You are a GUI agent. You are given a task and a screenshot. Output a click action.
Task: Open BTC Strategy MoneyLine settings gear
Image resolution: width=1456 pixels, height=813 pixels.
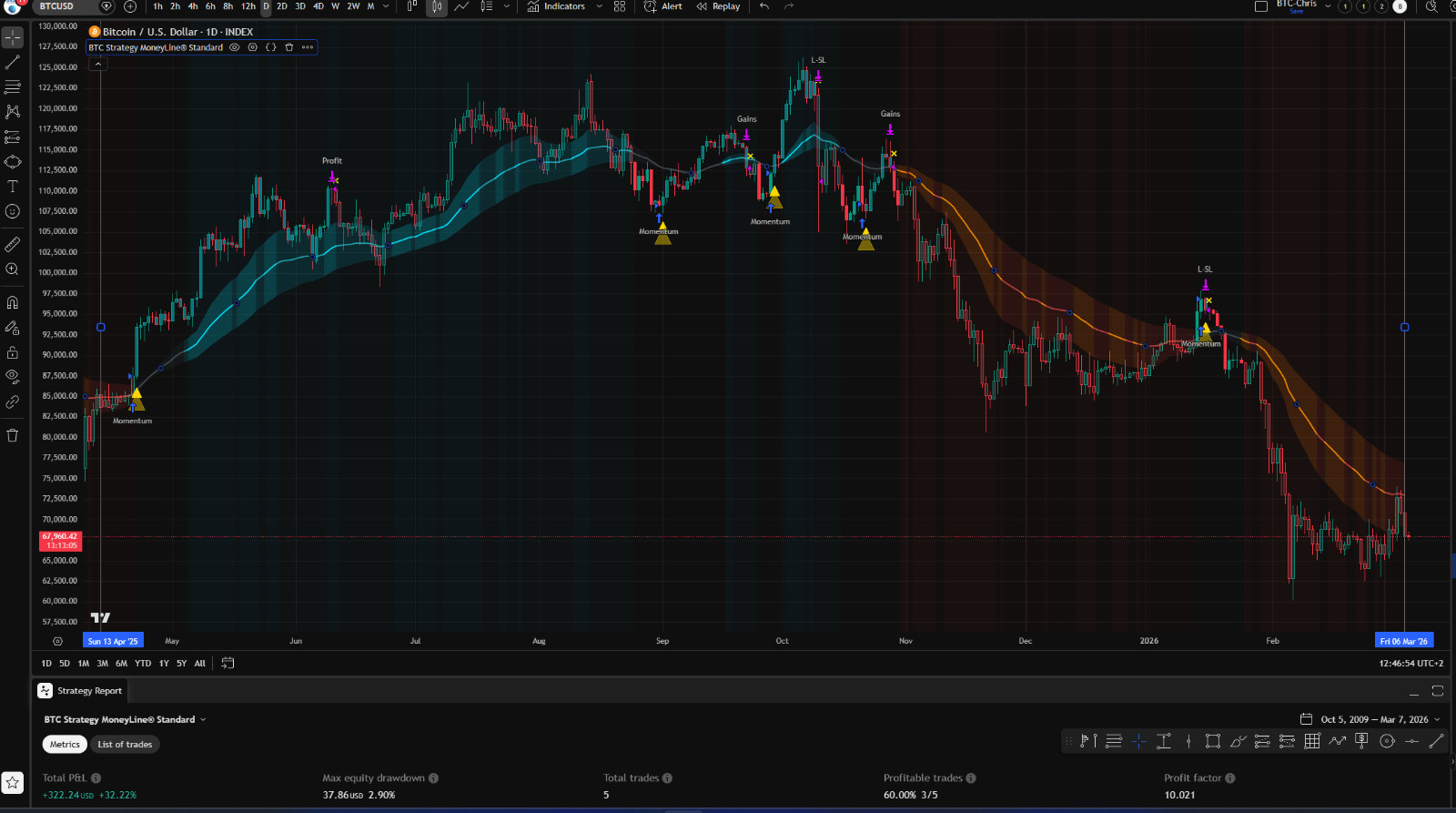(x=253, y=47)
